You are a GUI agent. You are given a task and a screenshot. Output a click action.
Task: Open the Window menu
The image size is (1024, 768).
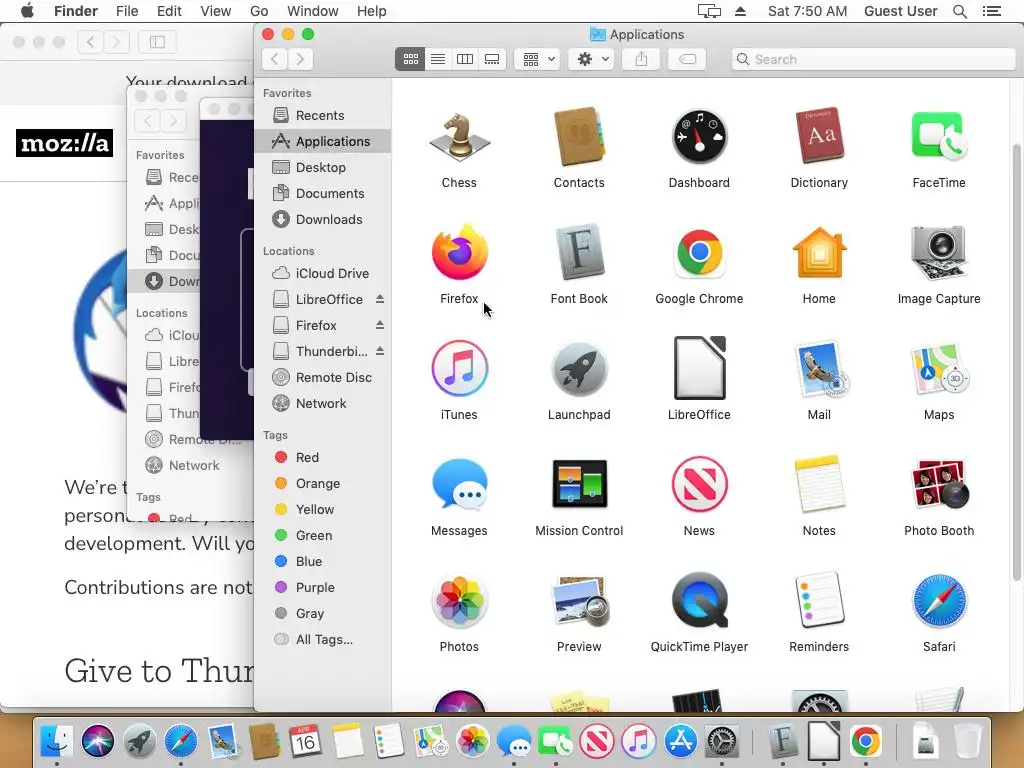click(313, 11)
